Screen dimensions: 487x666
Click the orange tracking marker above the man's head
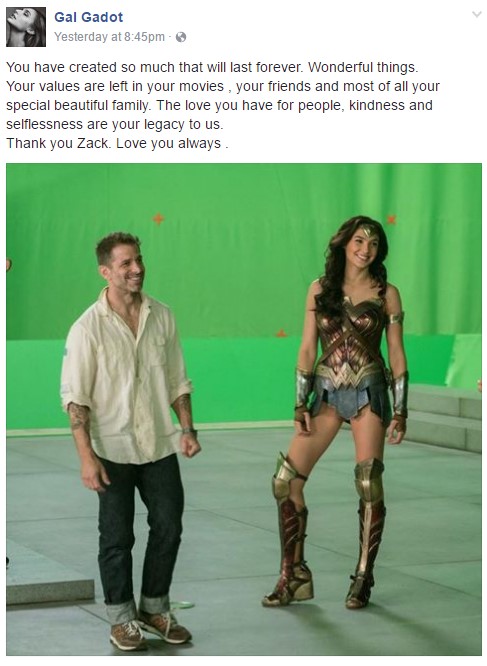158,219
